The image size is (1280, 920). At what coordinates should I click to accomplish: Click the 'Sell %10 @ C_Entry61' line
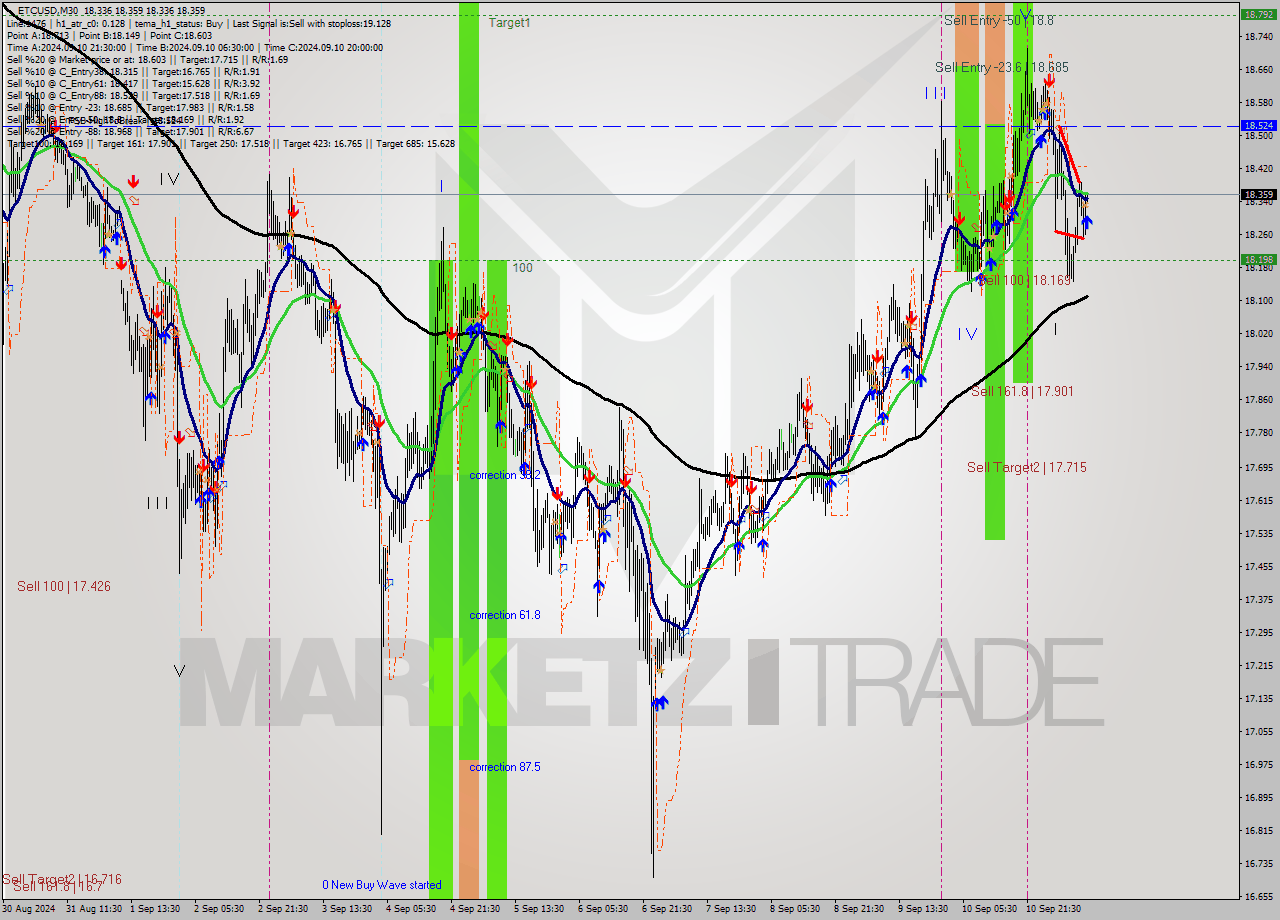(x=133, y=83)
